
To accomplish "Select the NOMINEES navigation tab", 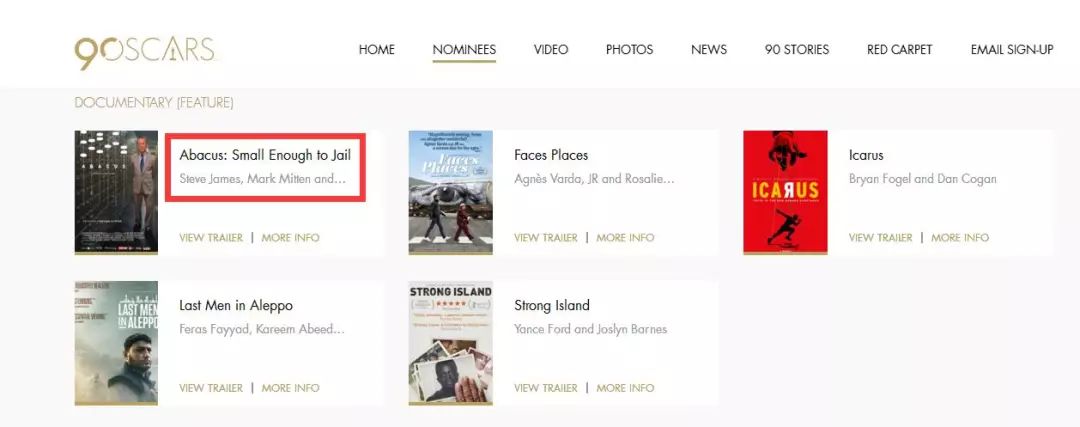I will [464, 50].
